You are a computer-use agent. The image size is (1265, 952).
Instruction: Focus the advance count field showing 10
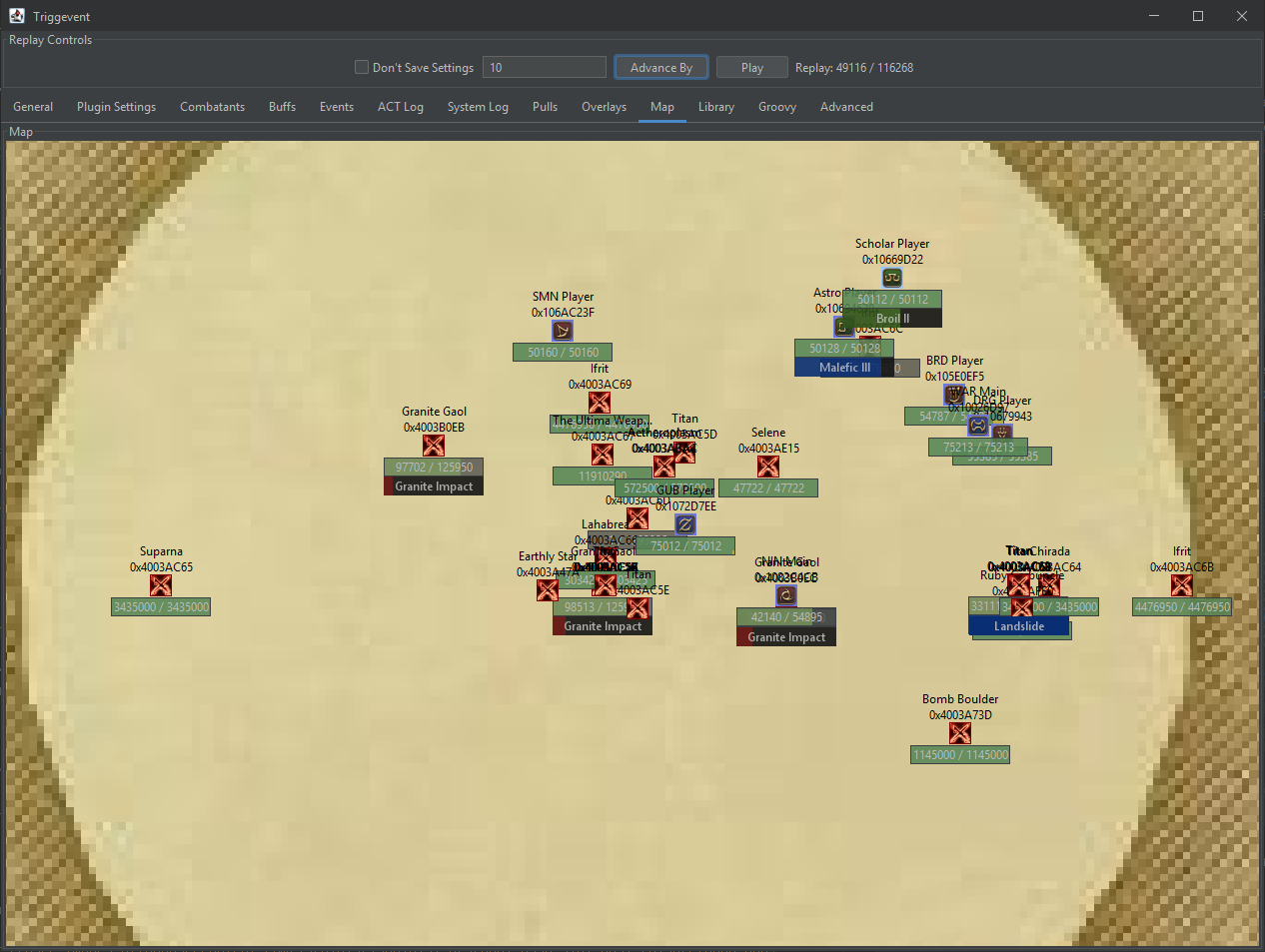click(x=545, y=67)
